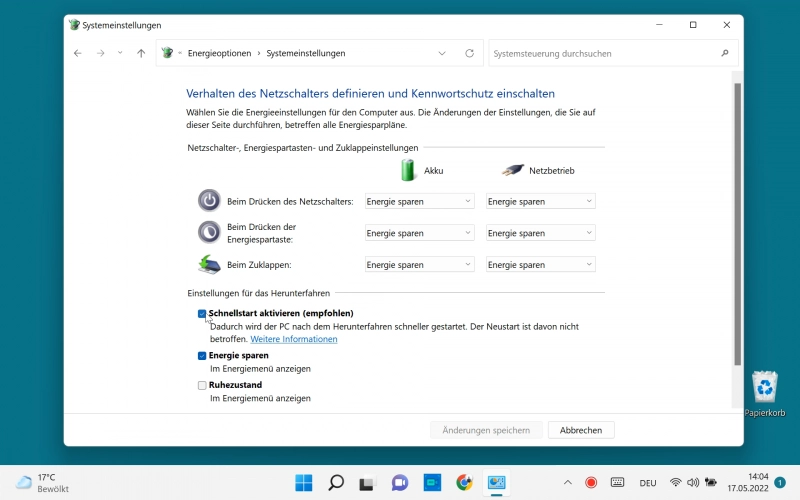Open the weather widget showing 17°C

pyautogui.click(x=42, y=483)
